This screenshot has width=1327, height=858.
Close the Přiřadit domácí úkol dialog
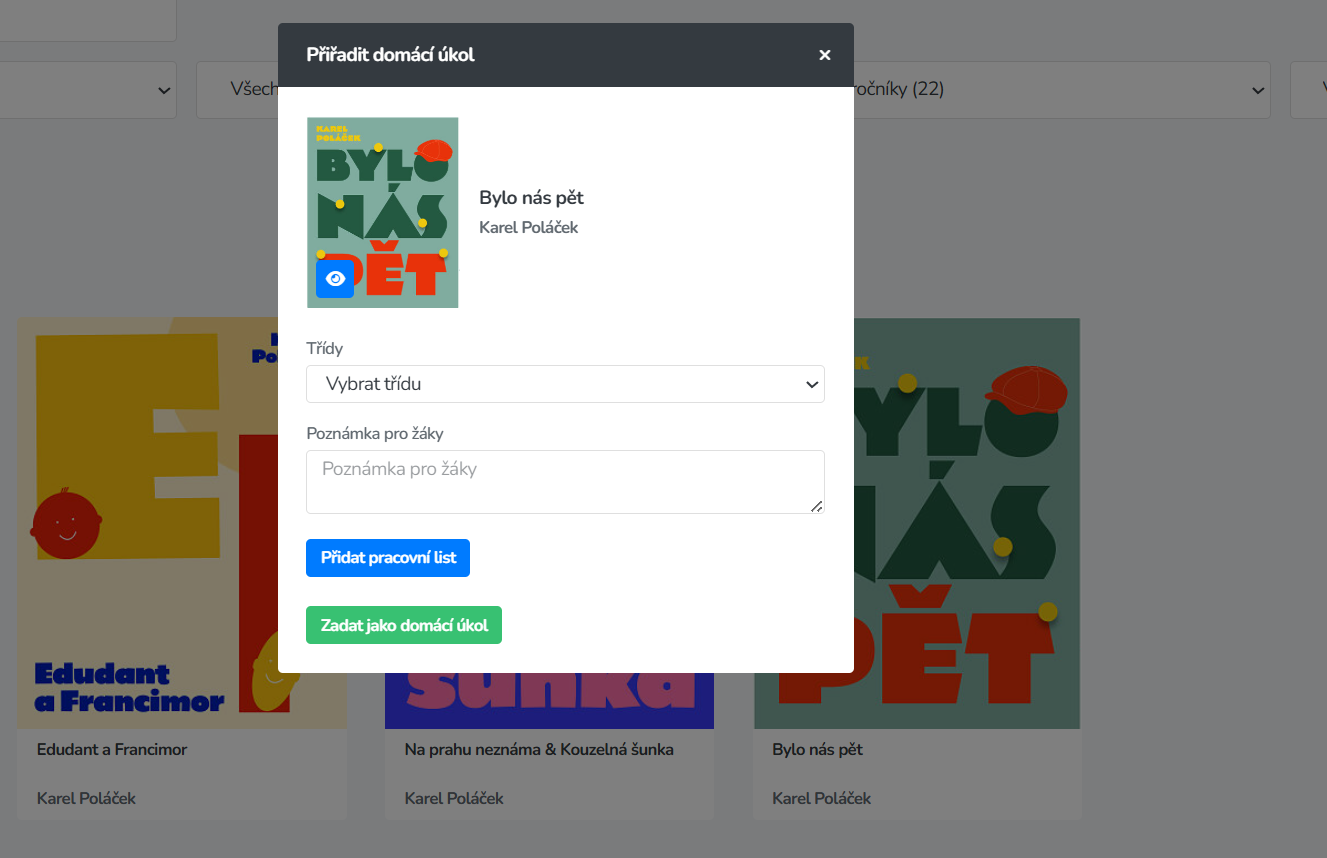coord(825,55)
